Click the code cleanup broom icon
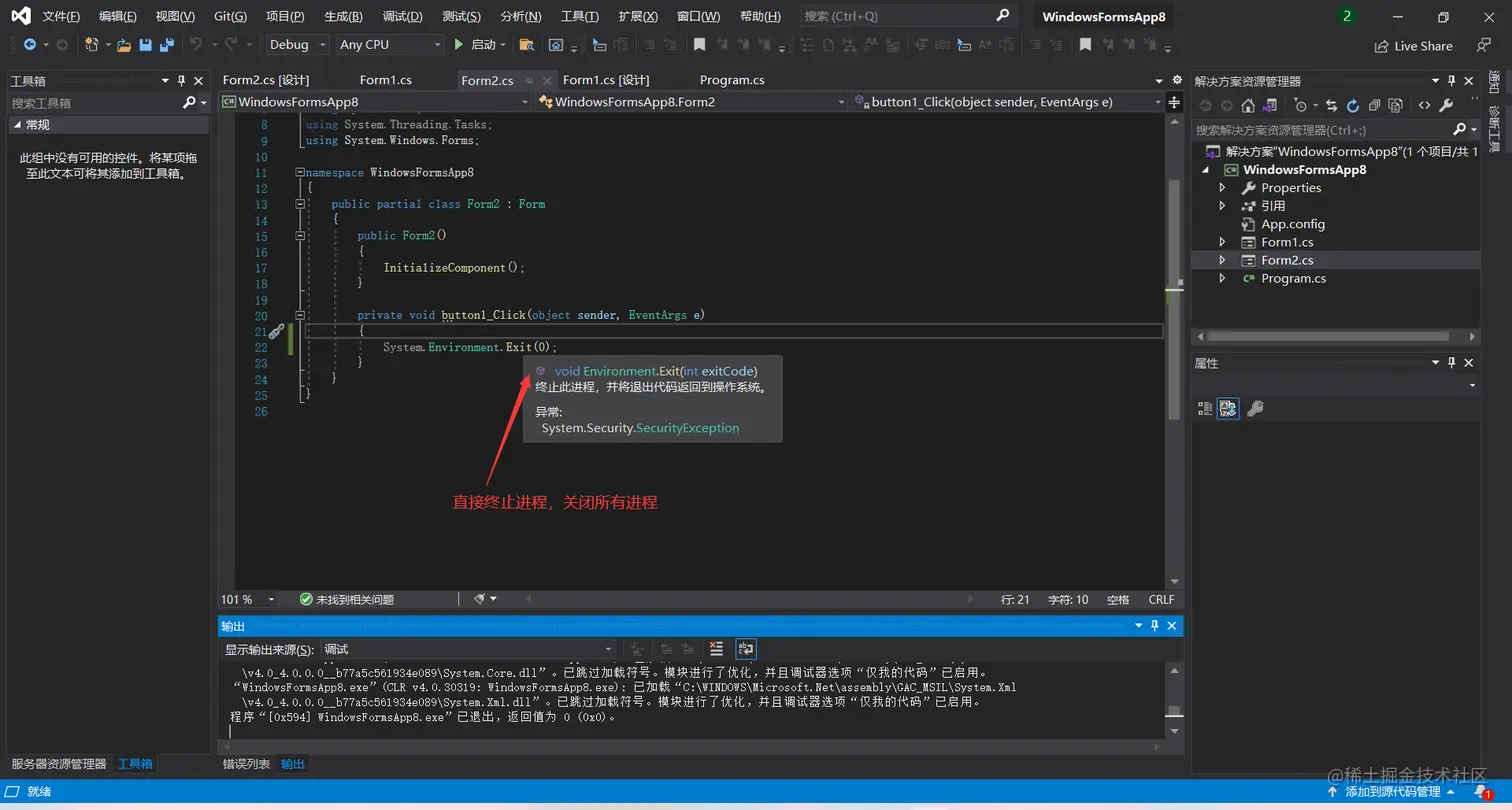This screenshot has height=810, width=1512. pos(479,599)
